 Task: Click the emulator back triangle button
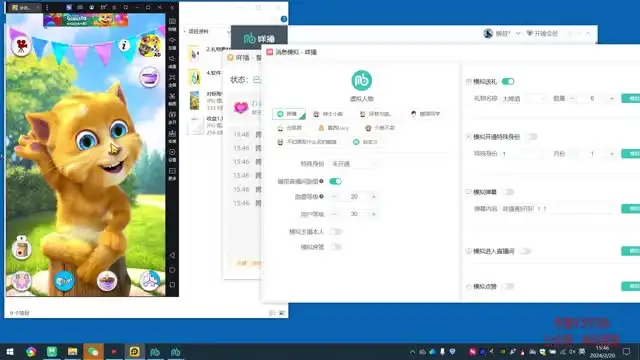click(x=172, y=255)
